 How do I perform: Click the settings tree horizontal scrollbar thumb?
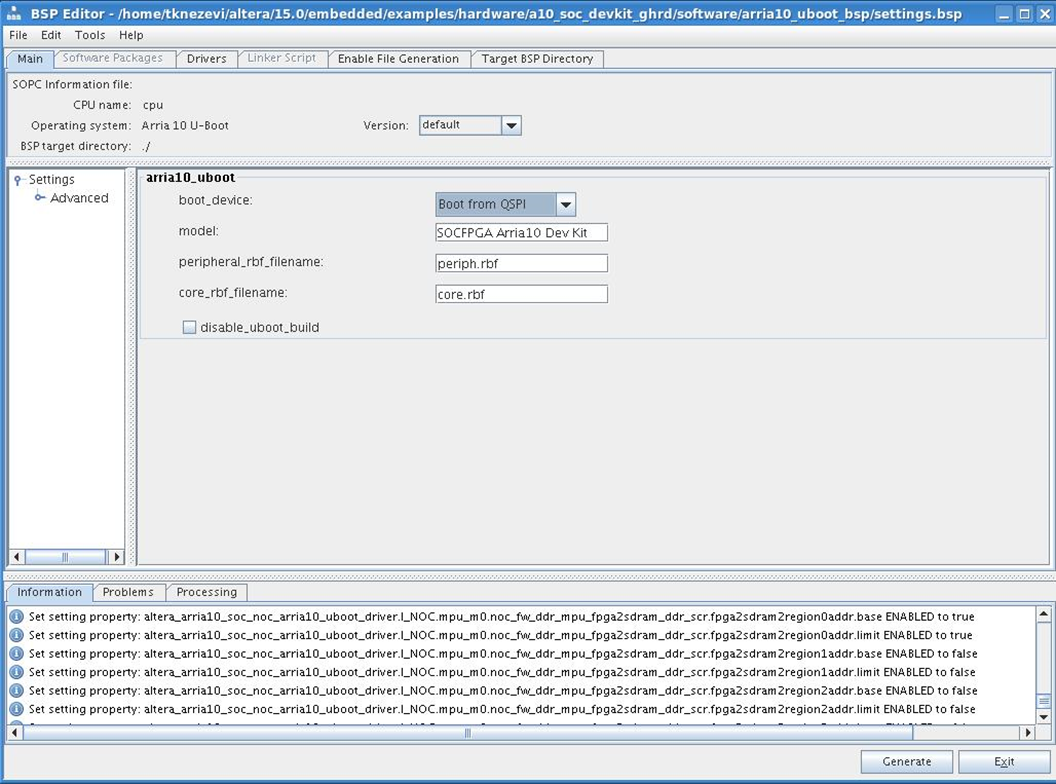point(65,557)
